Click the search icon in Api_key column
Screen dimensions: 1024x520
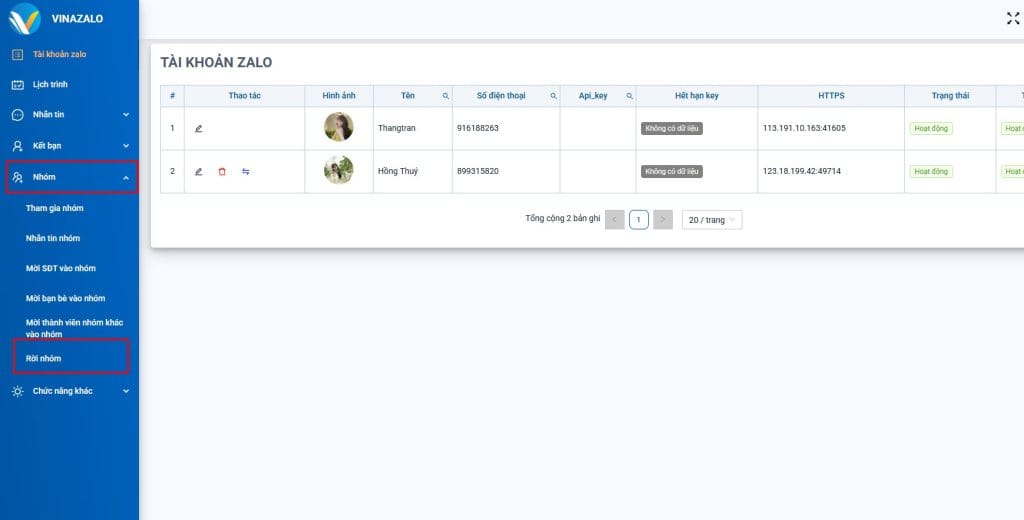[x=629, y=96]
